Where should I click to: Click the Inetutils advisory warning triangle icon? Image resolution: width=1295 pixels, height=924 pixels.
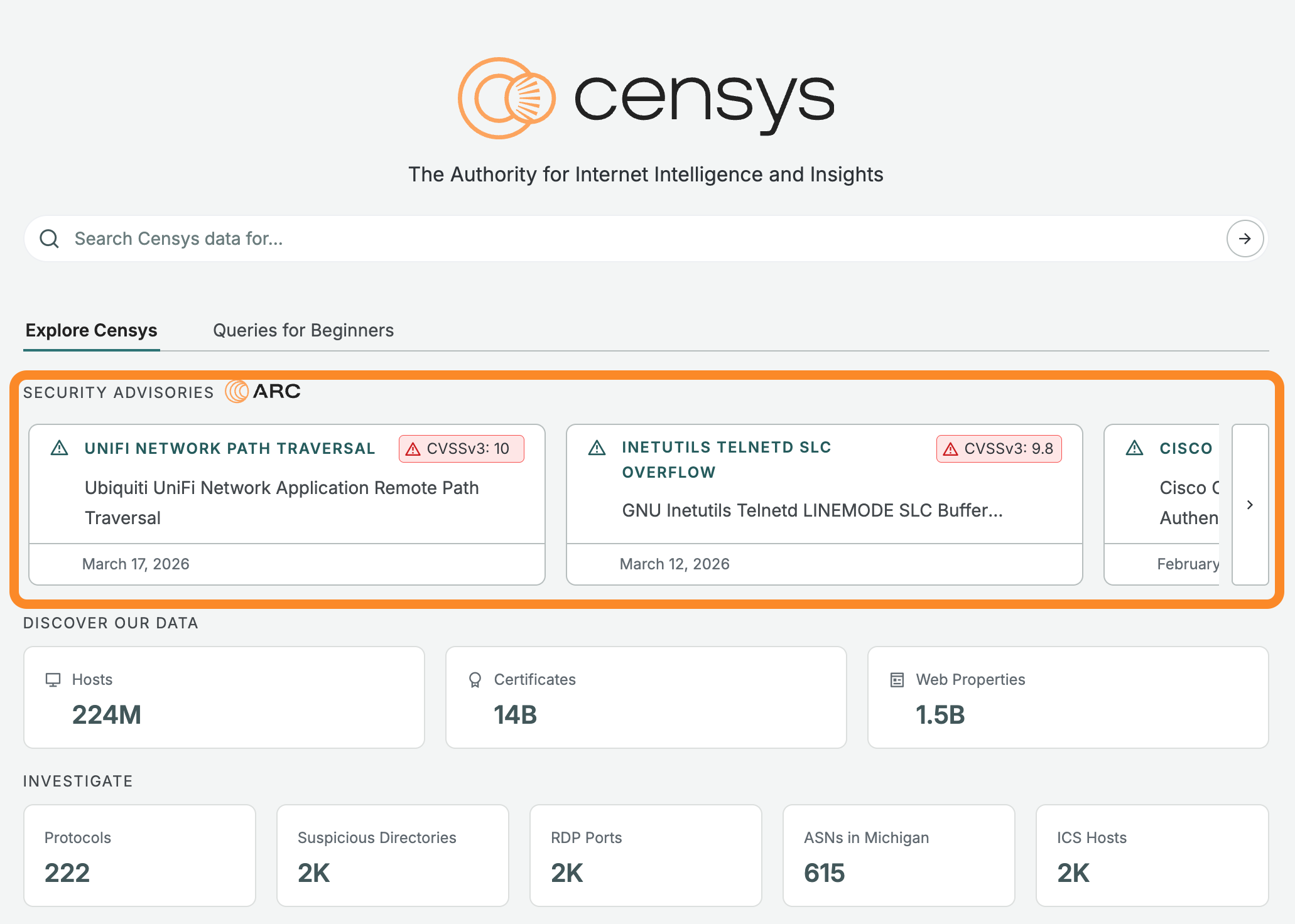coord(597,448)
